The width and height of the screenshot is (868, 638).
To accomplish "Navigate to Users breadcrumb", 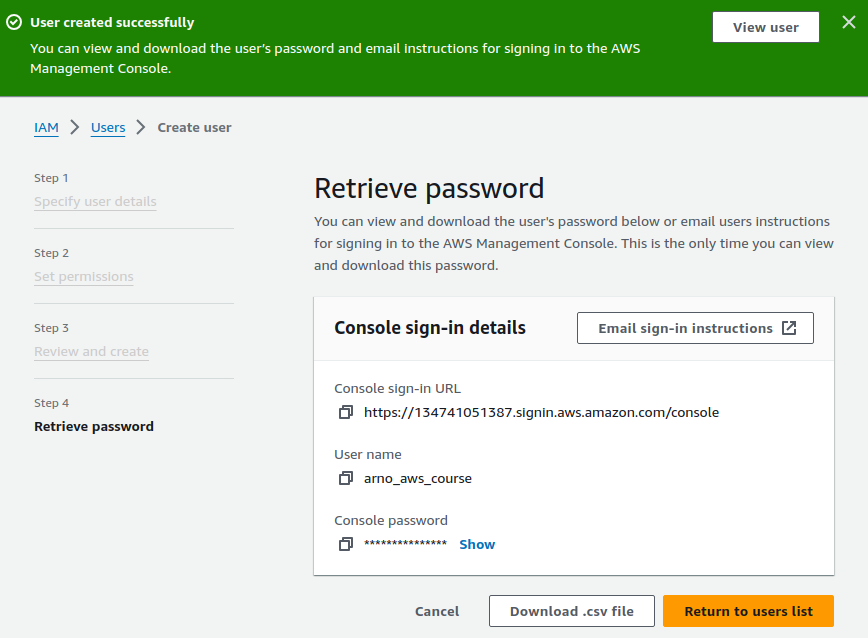I will (x=108, y=127).
